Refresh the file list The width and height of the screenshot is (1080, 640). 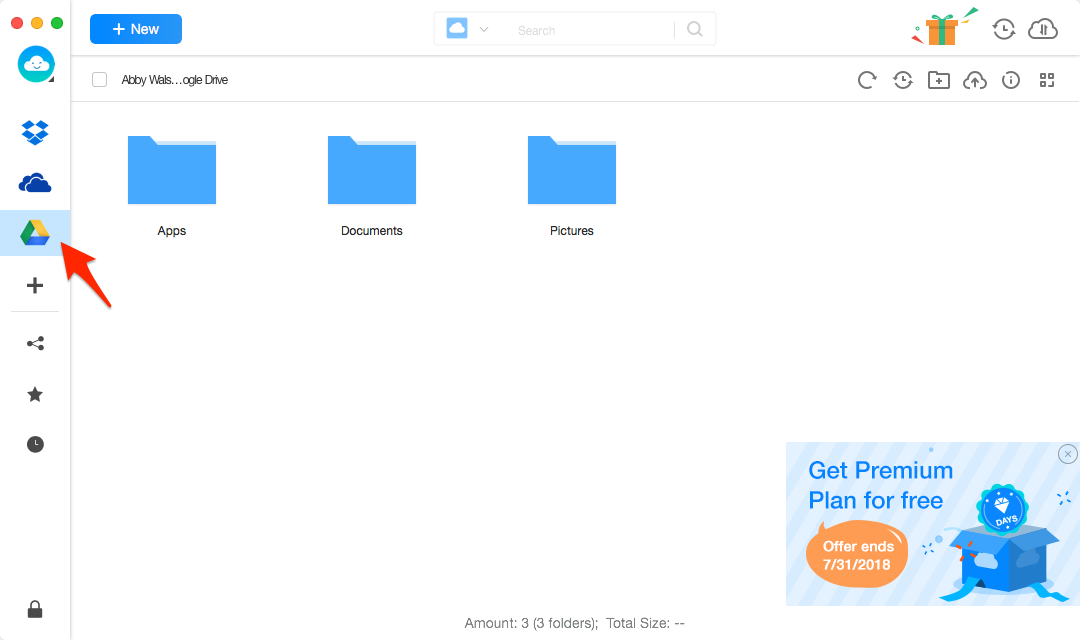point(867,79)
